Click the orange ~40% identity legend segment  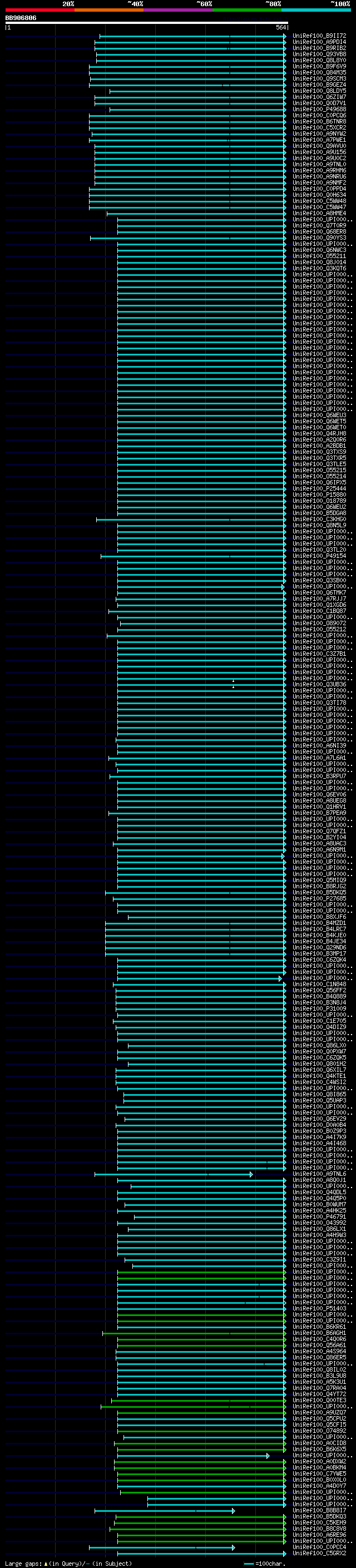[109, 10]
